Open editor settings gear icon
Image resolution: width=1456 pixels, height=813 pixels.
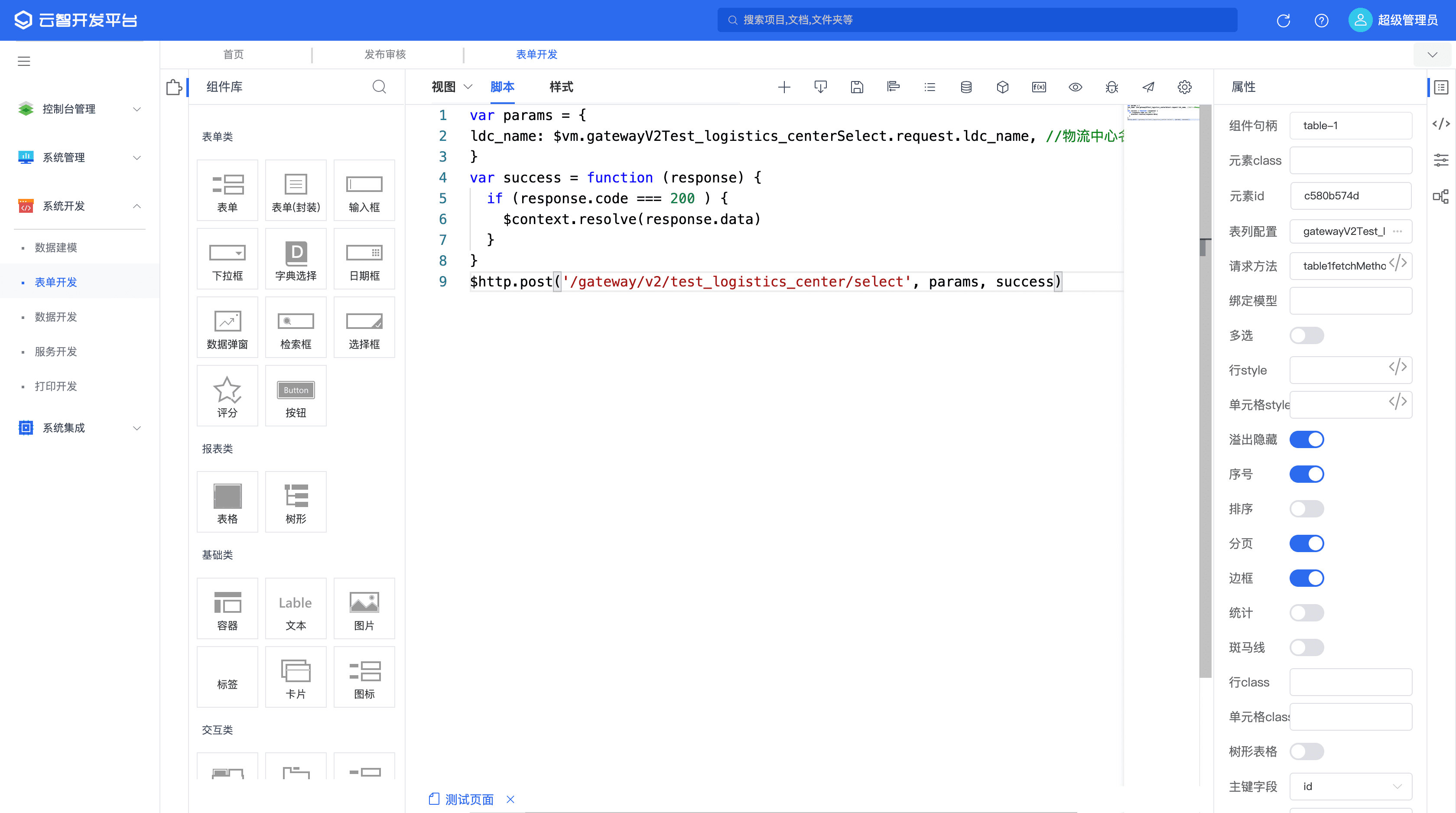click(x=1185, y=87)
